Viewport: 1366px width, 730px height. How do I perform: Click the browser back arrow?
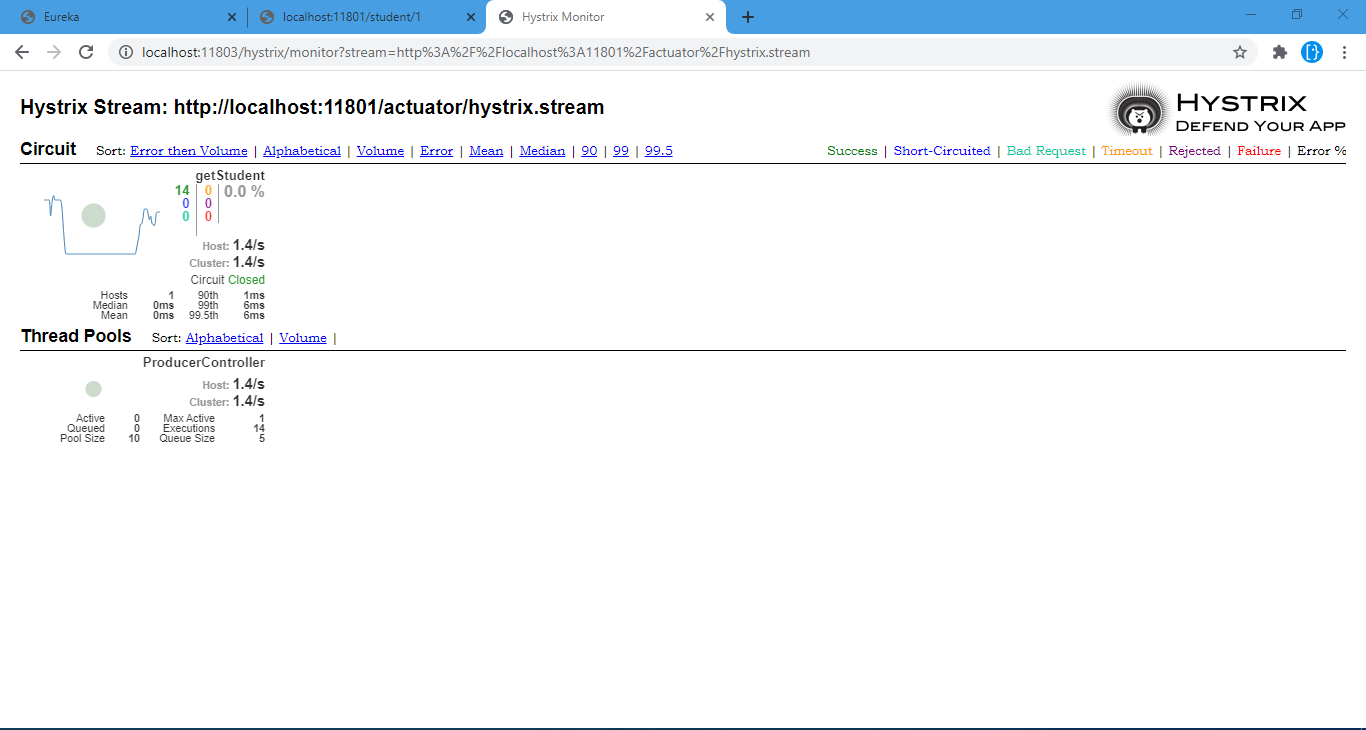22,52
